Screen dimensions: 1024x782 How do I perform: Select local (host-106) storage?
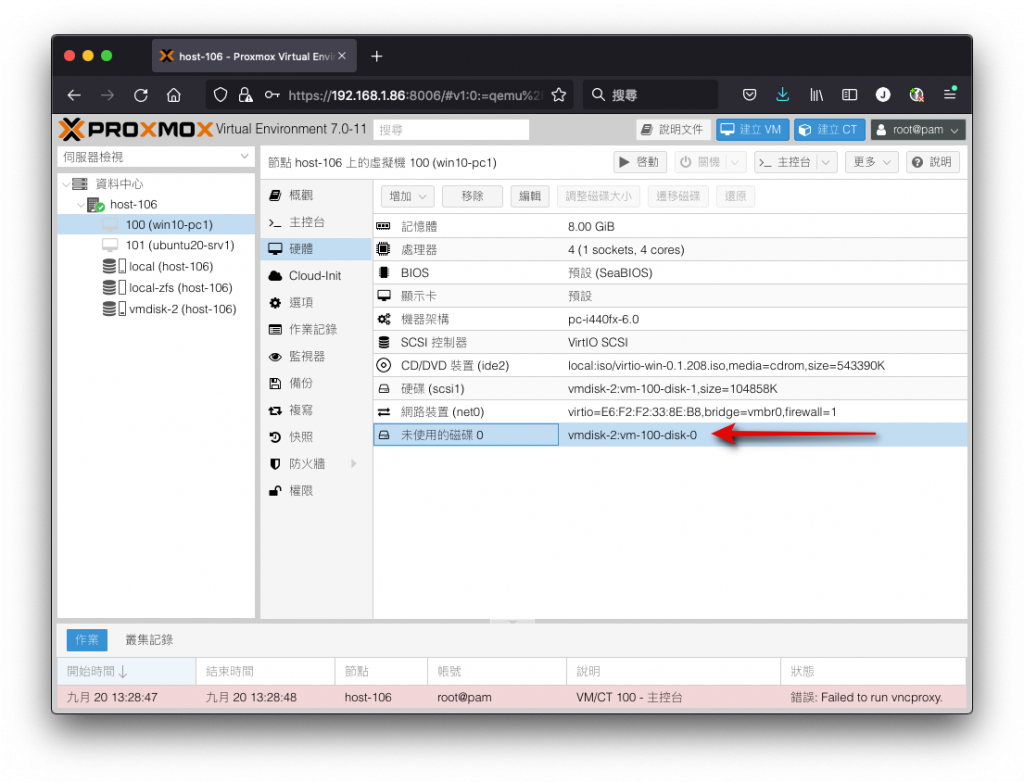point(157,267)
